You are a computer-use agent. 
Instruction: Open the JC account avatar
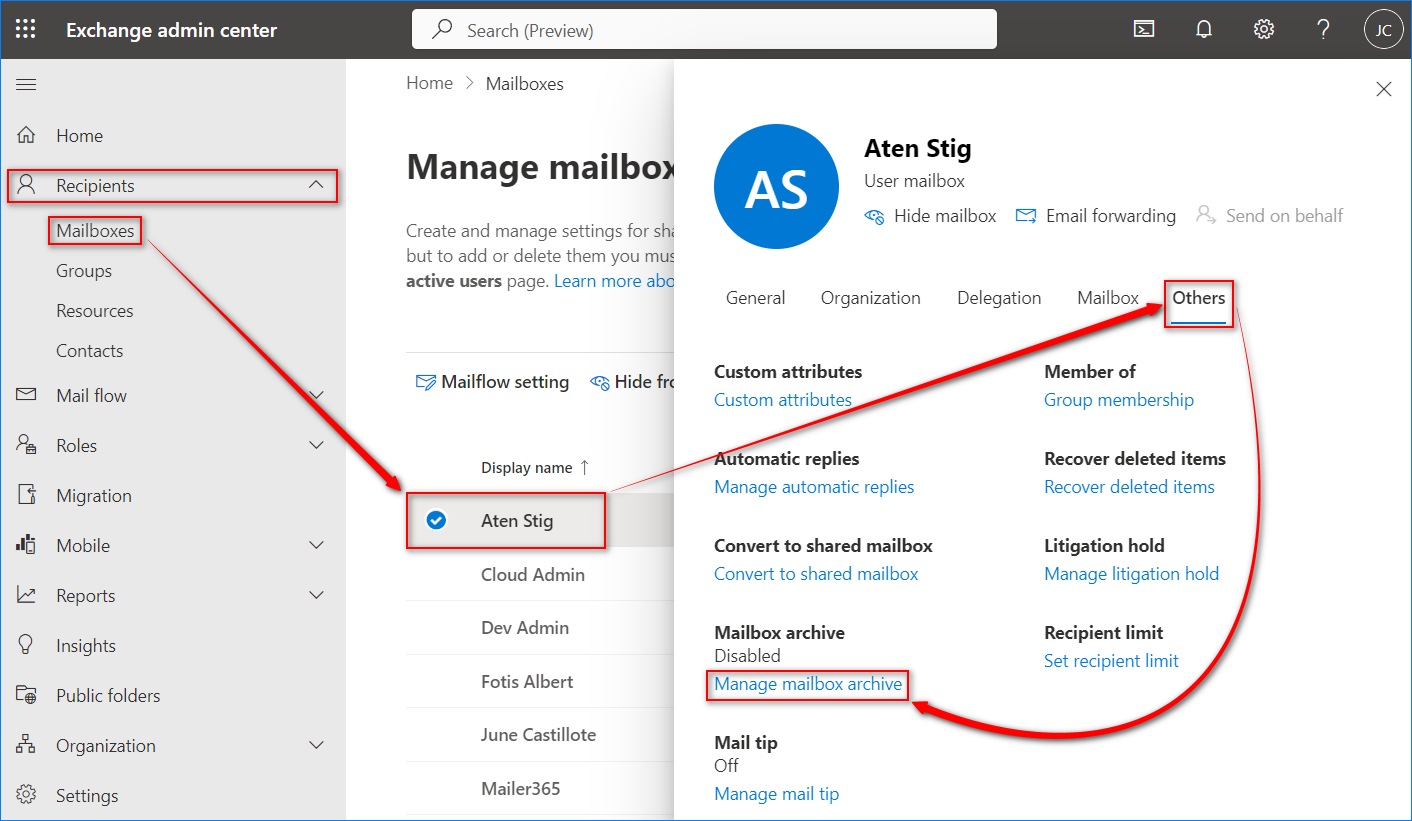click(x=1384, y=30)
